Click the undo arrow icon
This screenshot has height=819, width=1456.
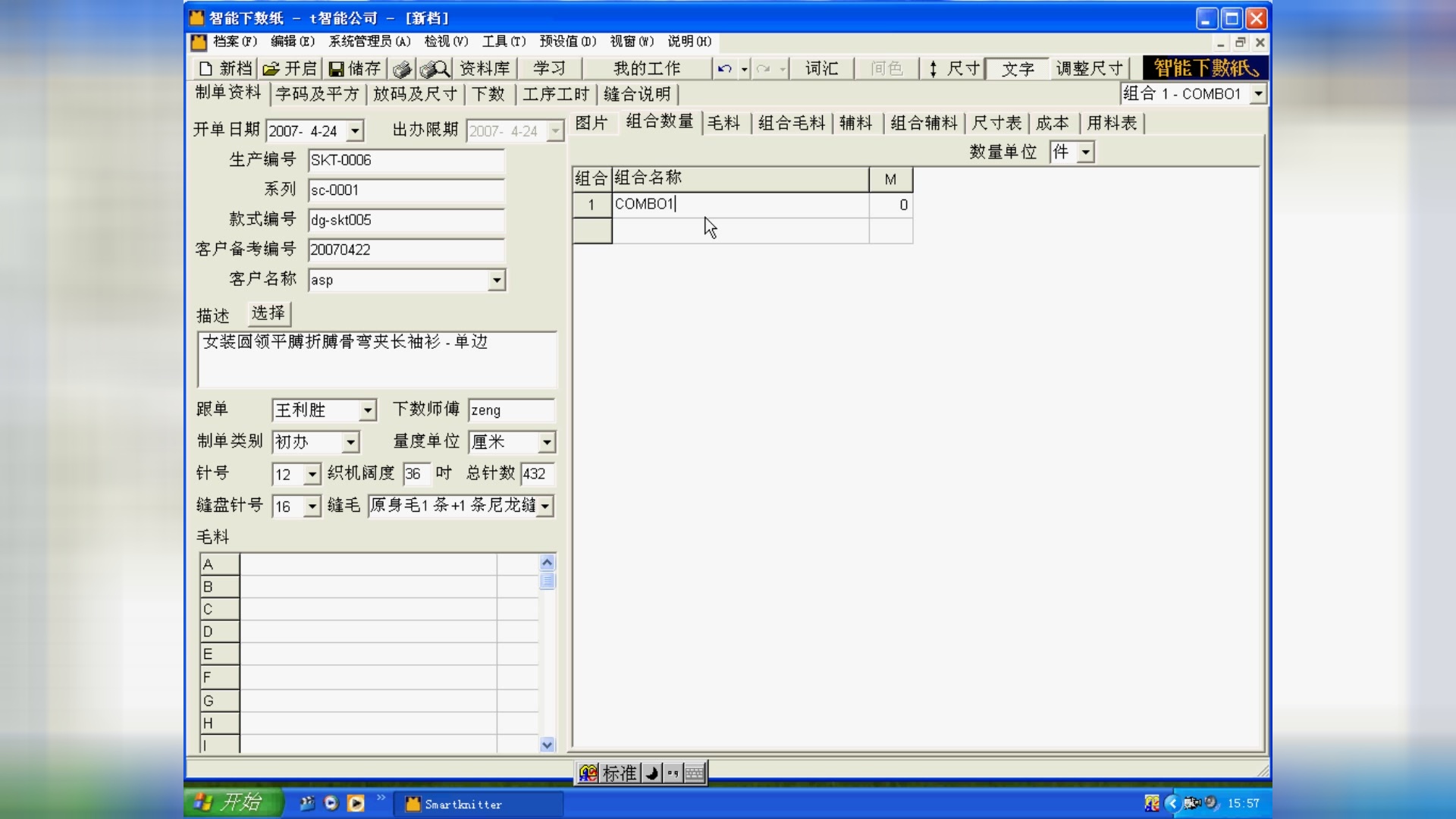724,69
